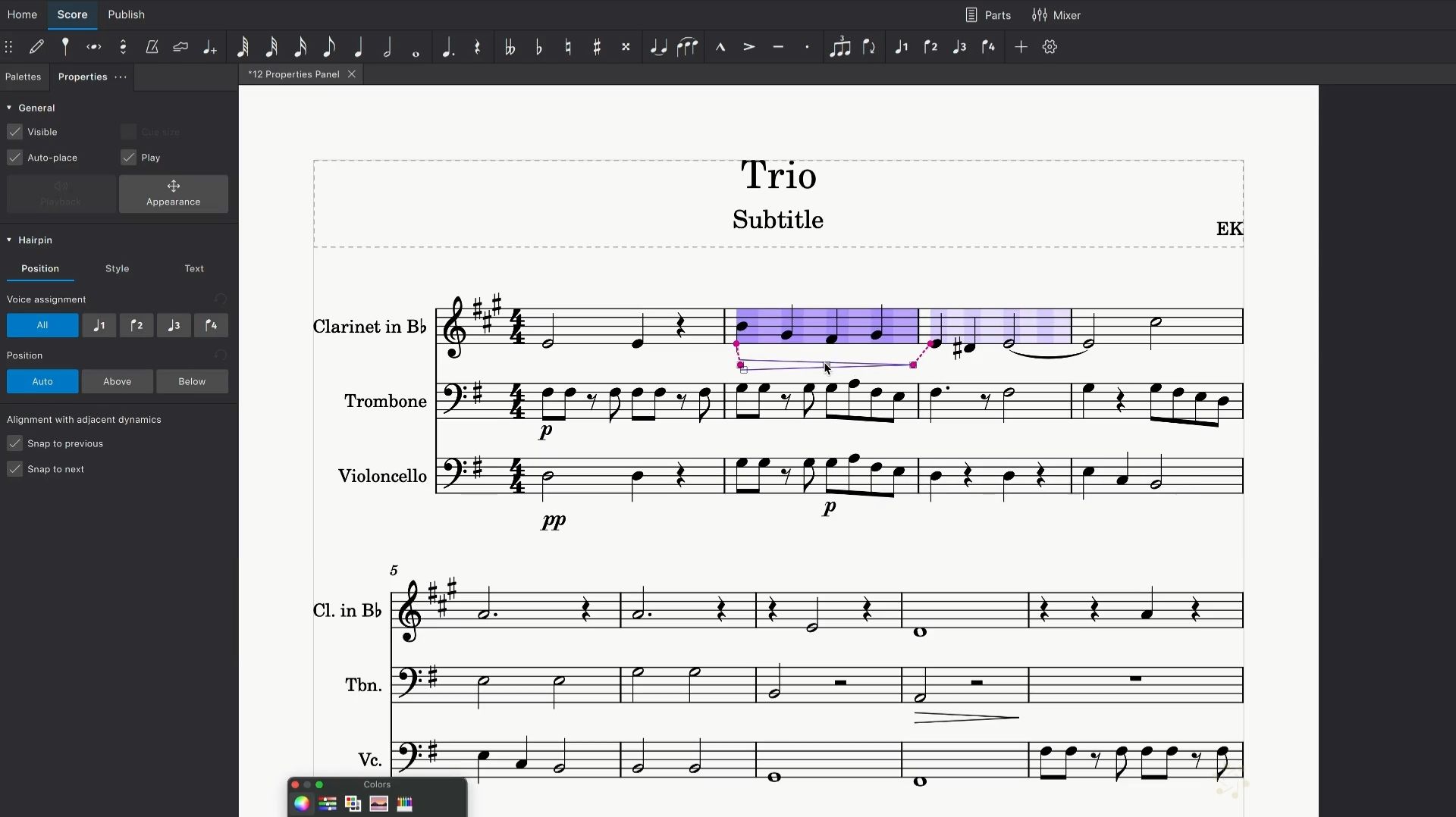
Task: Collapse the General section
Action: point(9,108)
